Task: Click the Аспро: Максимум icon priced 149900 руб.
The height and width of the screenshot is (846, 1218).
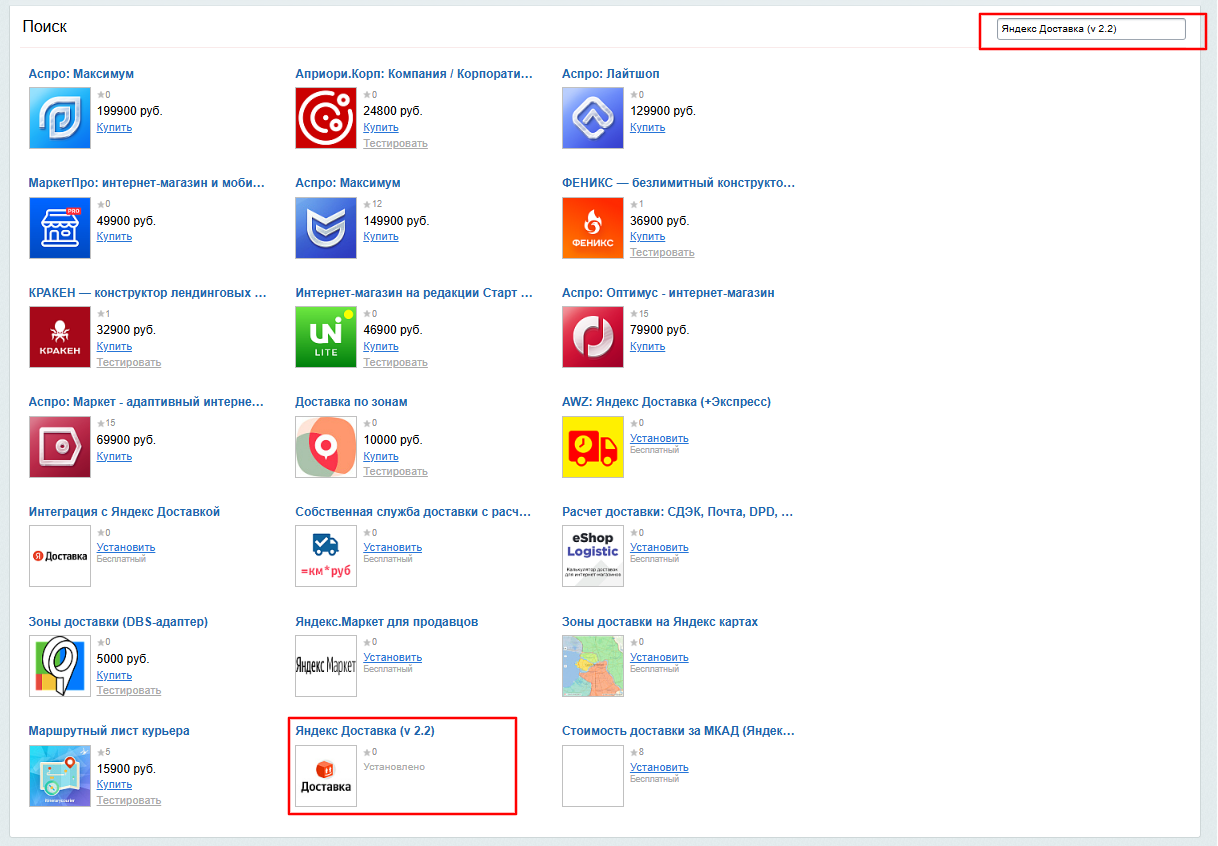Action: pos(326,228)
